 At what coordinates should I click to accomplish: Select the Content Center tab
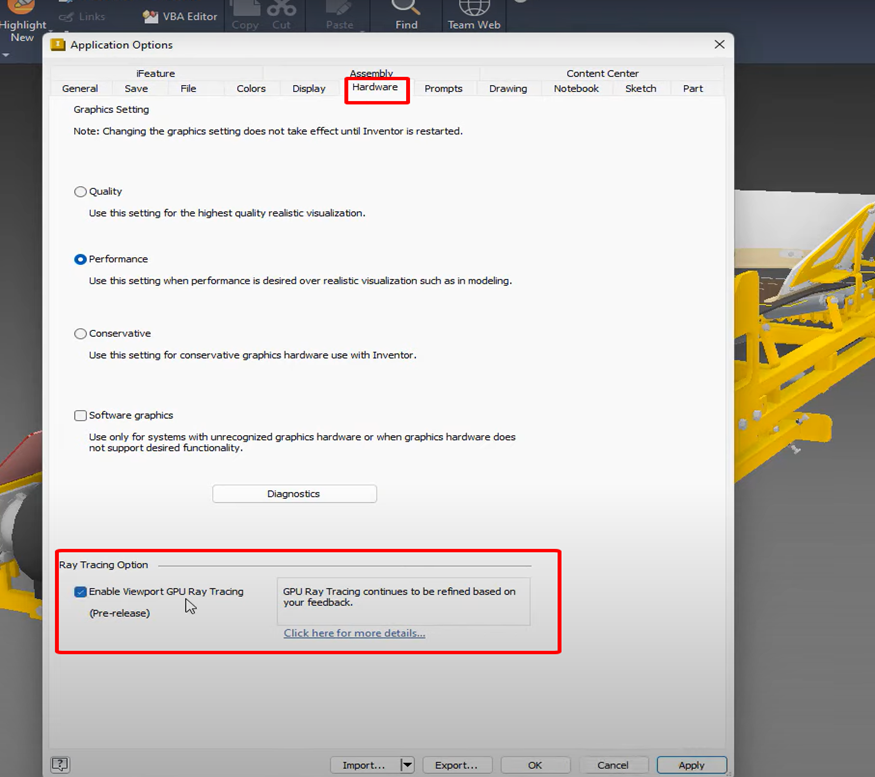tap(602, 73)
